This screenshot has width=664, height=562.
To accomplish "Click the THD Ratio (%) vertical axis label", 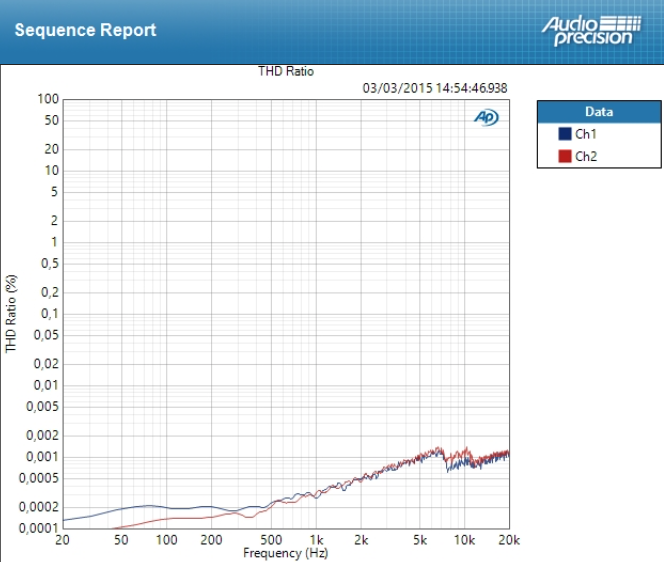I will 12,313.
